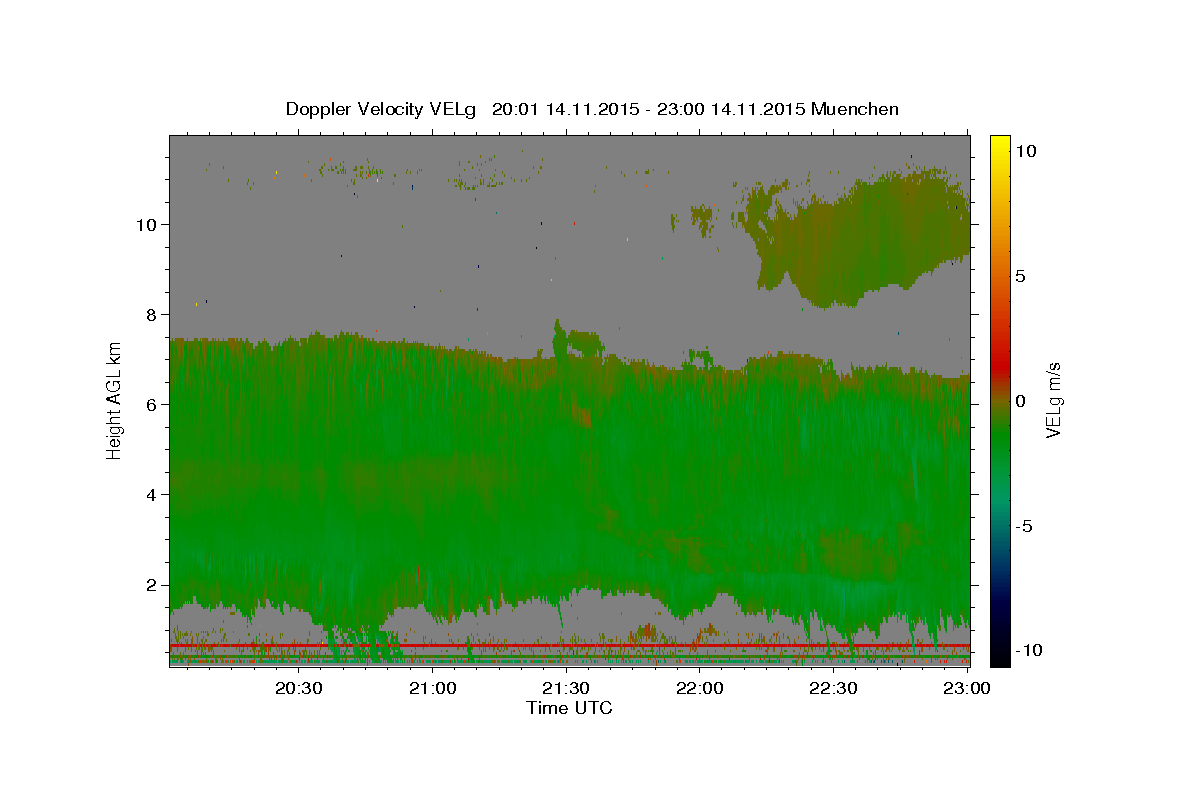Click the height tick label 2

pyautogui.click(x=154, y=585)
